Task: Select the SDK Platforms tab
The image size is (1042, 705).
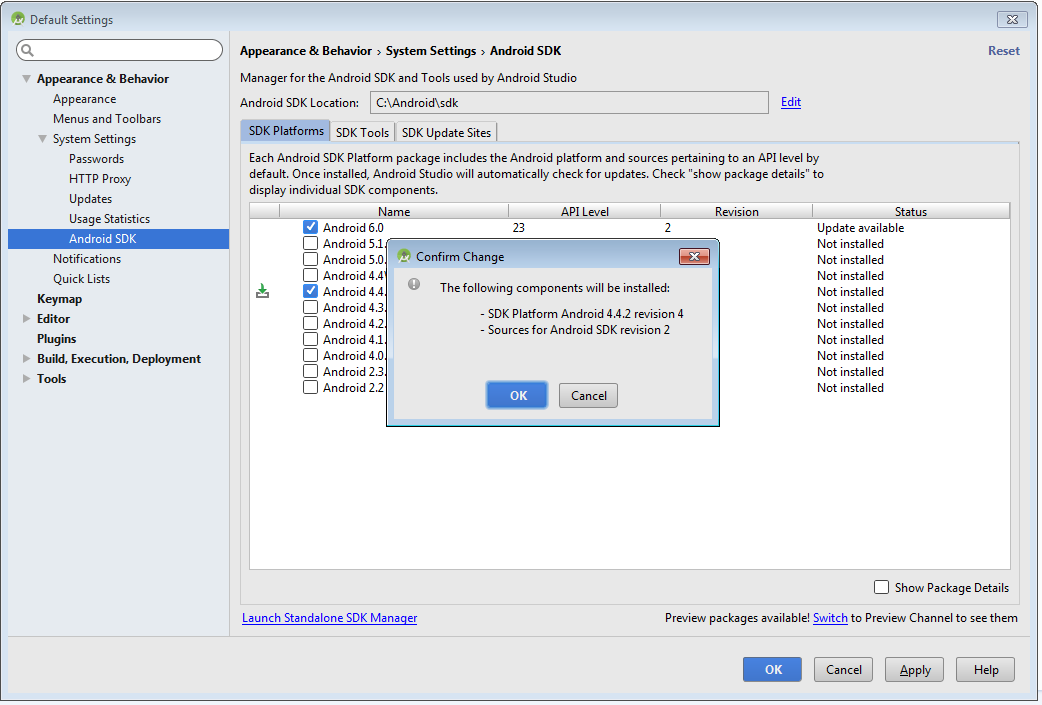Action: 286,131
